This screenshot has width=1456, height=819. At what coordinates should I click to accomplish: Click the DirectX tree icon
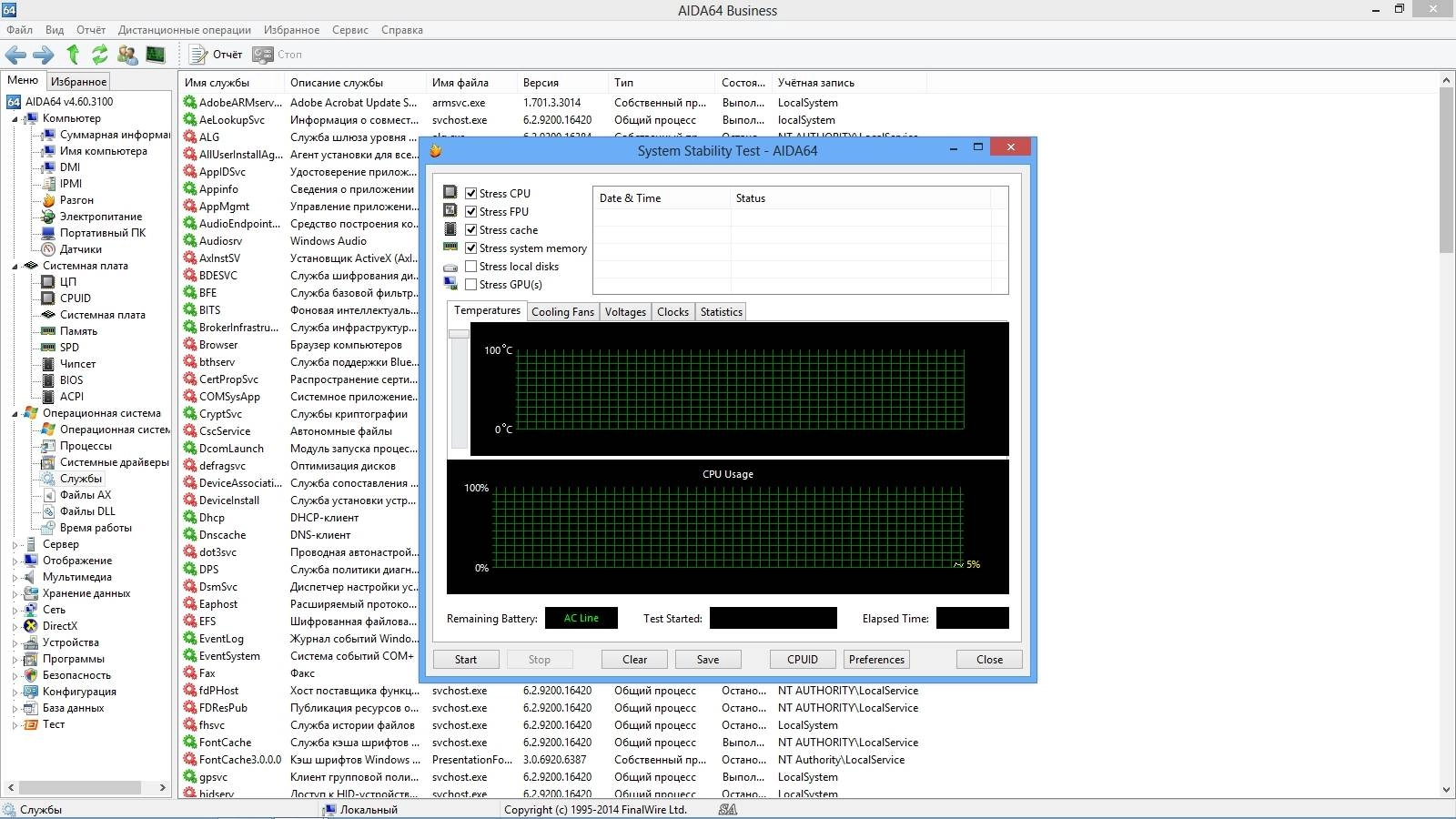tap(31, 626)
